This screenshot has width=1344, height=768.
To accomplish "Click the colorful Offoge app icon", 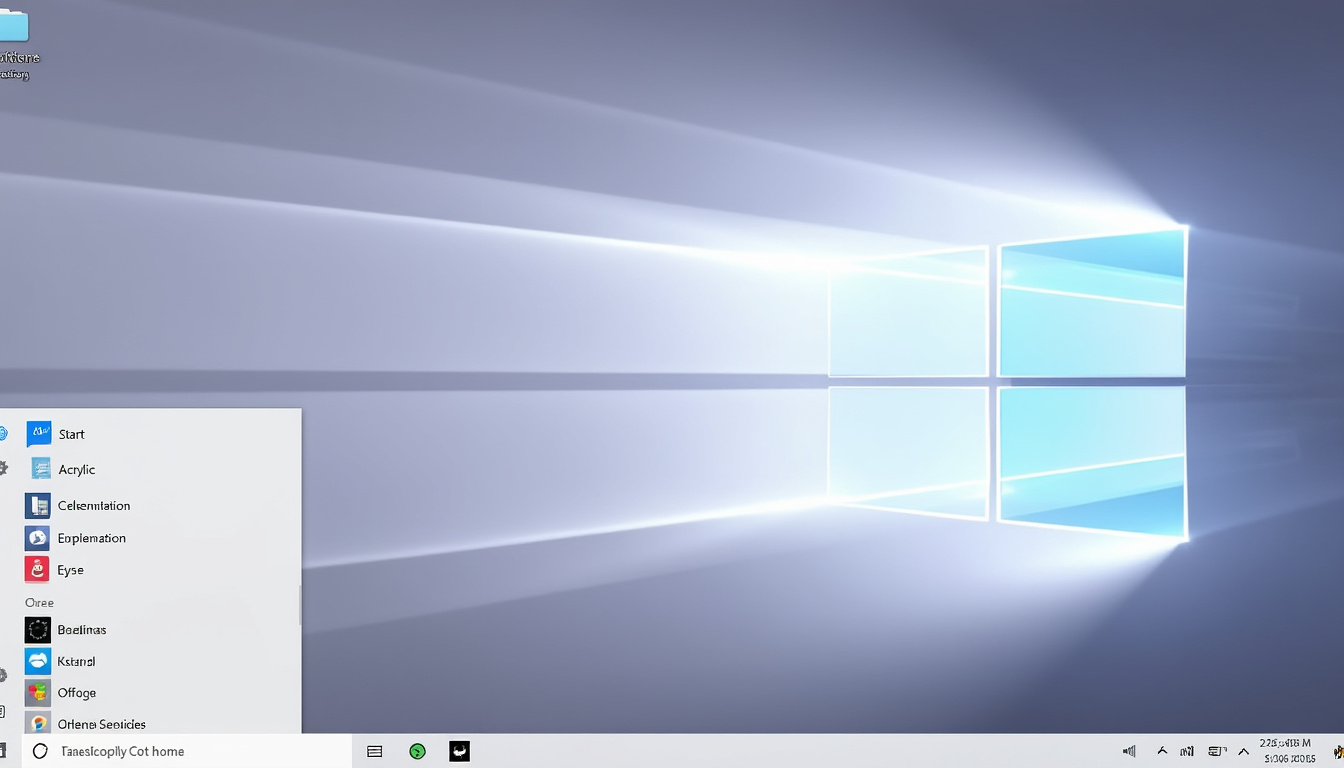I will [38, 693].
